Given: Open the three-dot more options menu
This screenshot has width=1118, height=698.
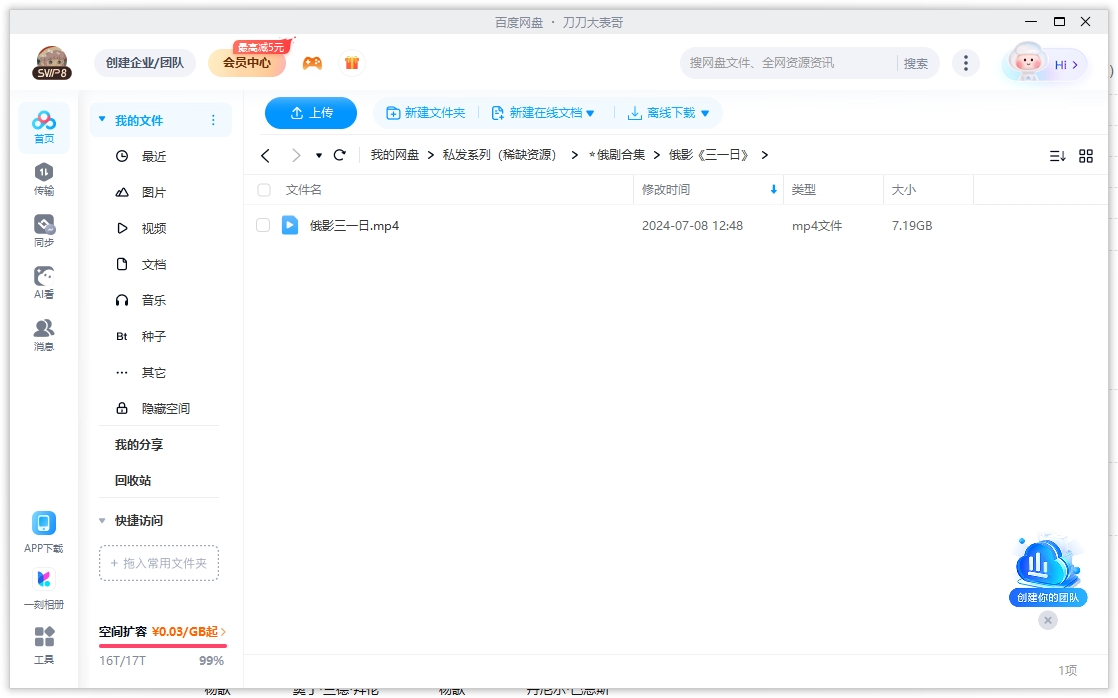Looking at the screenshot, I should click(966, 62).
